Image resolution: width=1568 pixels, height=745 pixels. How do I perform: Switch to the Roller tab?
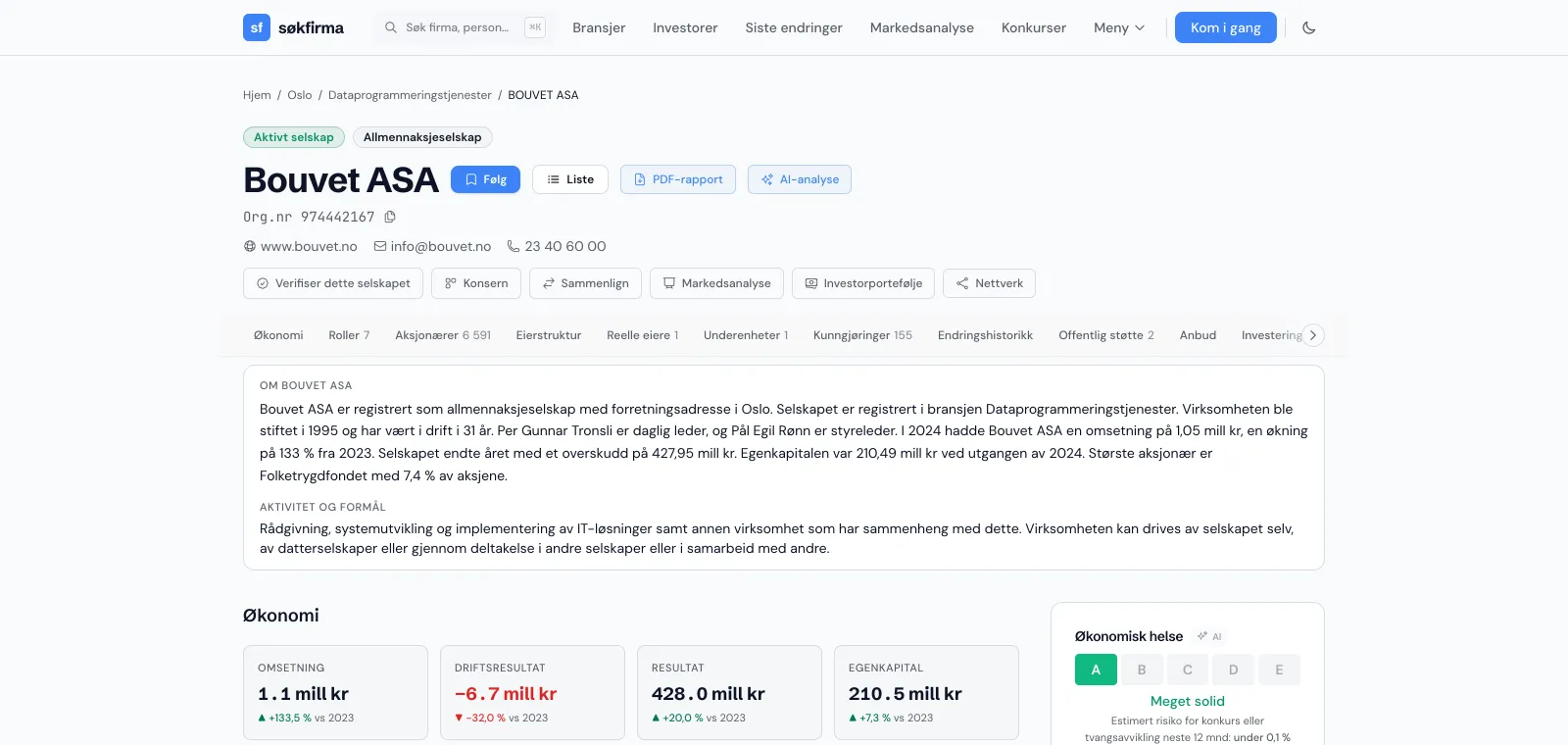349,335
